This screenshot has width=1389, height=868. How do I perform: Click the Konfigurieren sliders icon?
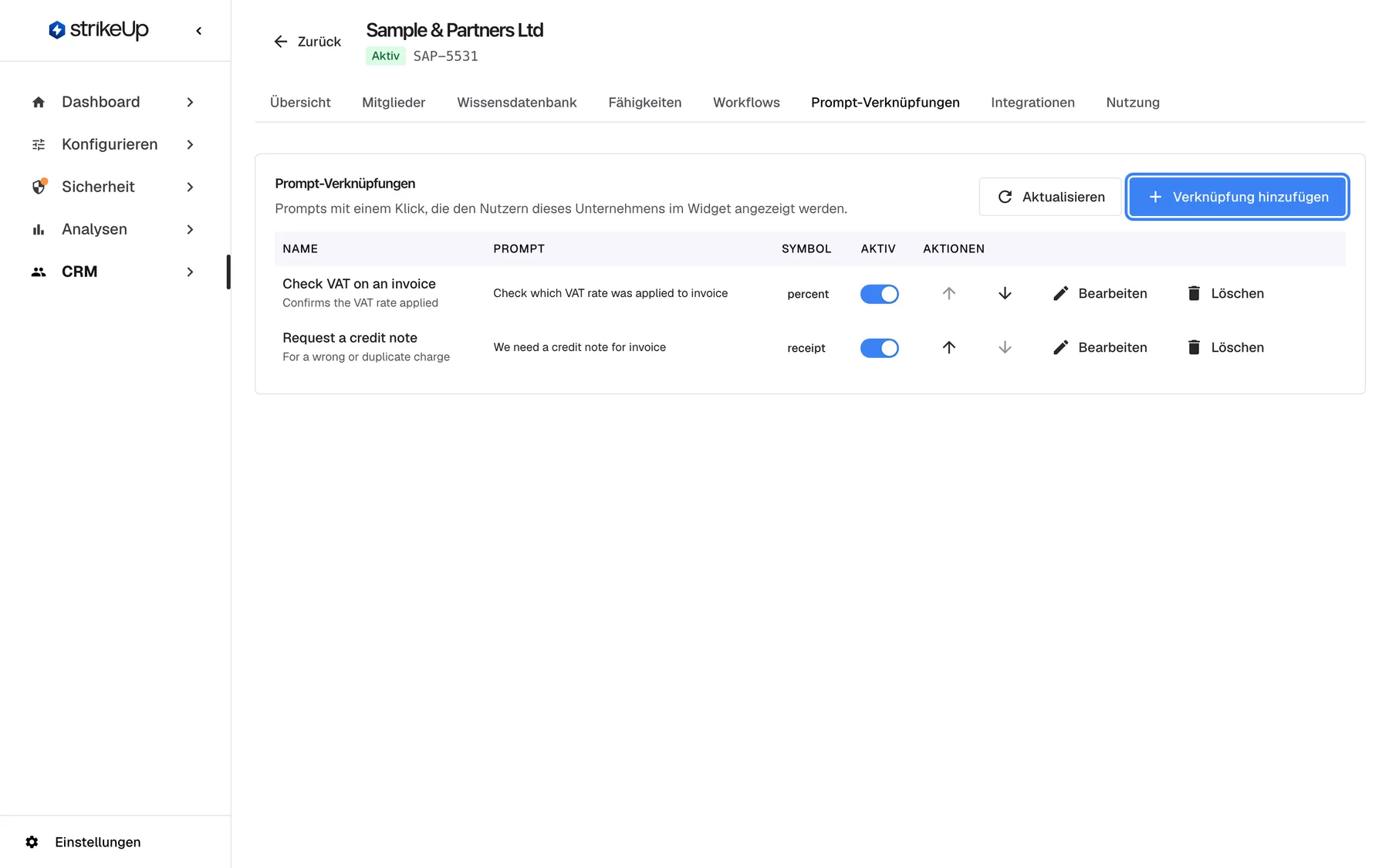39,144
